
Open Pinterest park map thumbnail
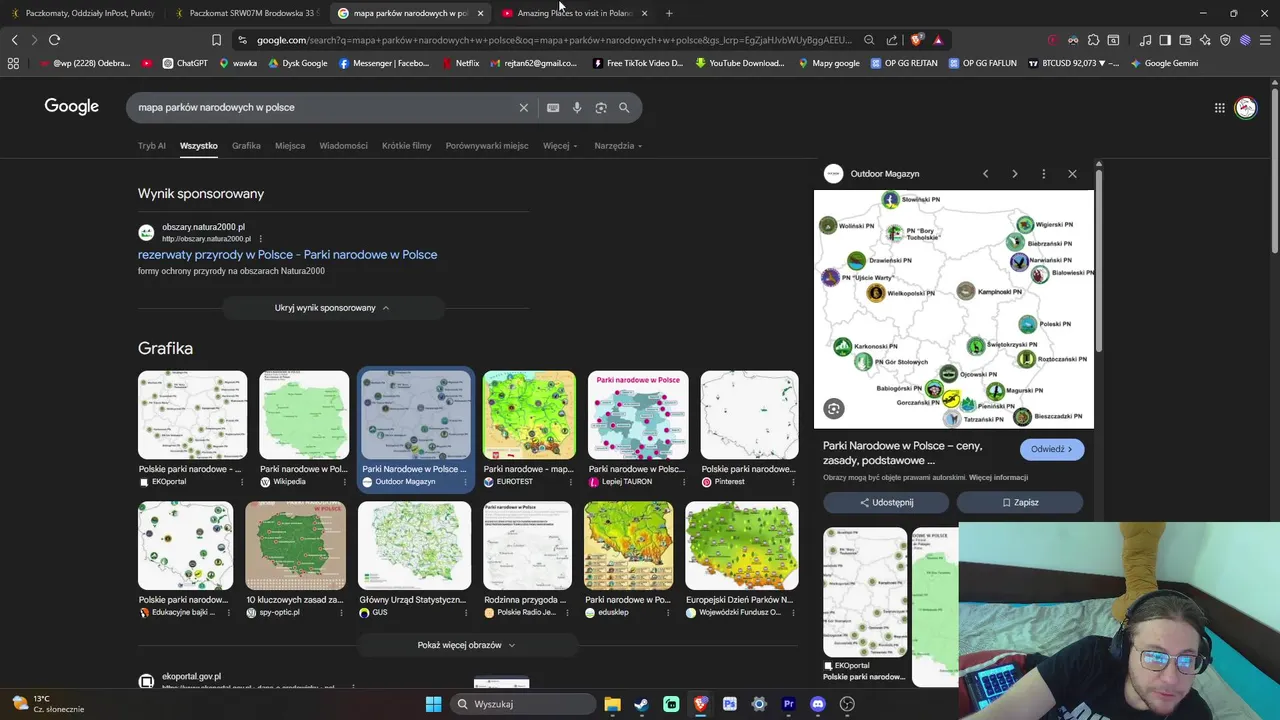(749, 415)
